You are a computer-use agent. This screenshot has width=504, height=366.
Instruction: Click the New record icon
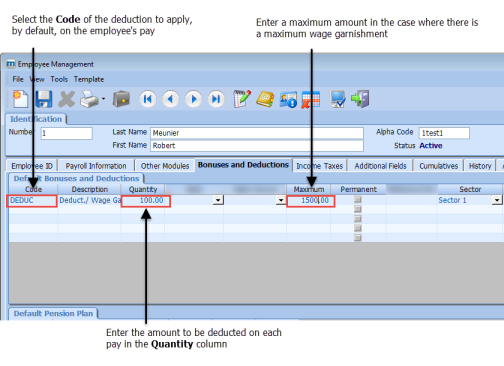(x=20, y=99)
